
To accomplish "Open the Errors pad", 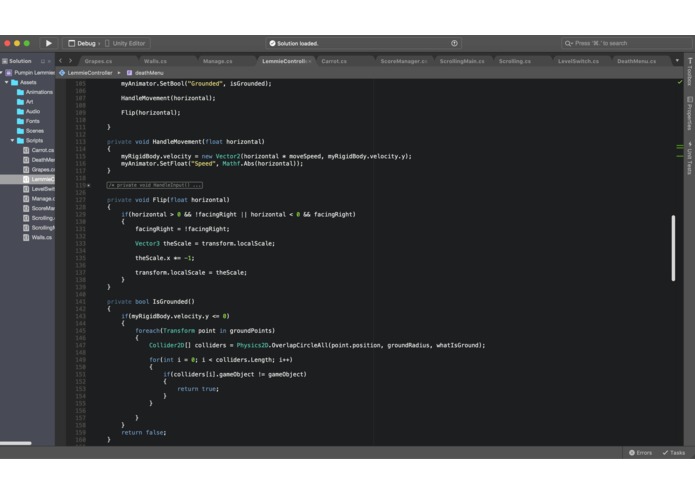I will click(640, 453).
